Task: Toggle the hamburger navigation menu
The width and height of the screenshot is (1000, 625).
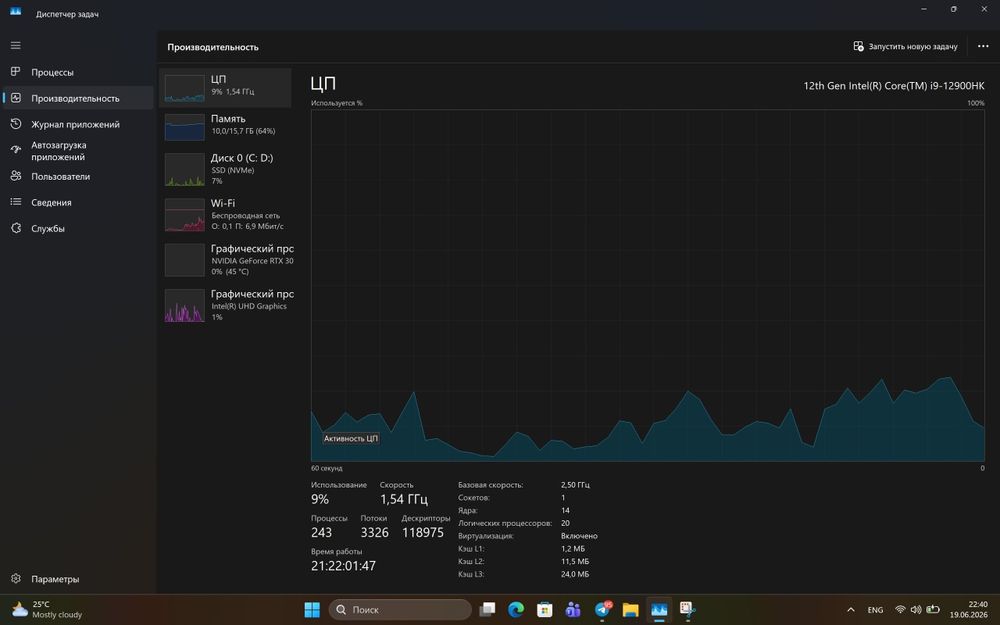Action: tap(15, 45)
